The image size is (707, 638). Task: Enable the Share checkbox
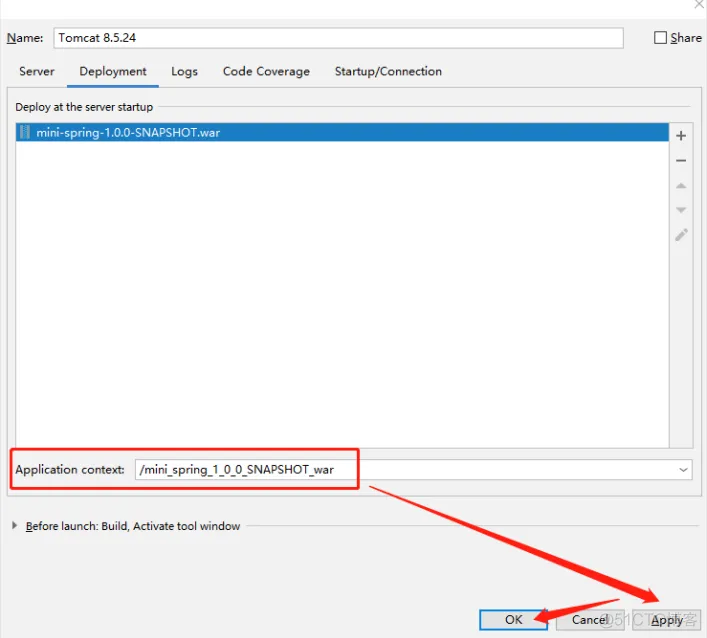point(660,38)
